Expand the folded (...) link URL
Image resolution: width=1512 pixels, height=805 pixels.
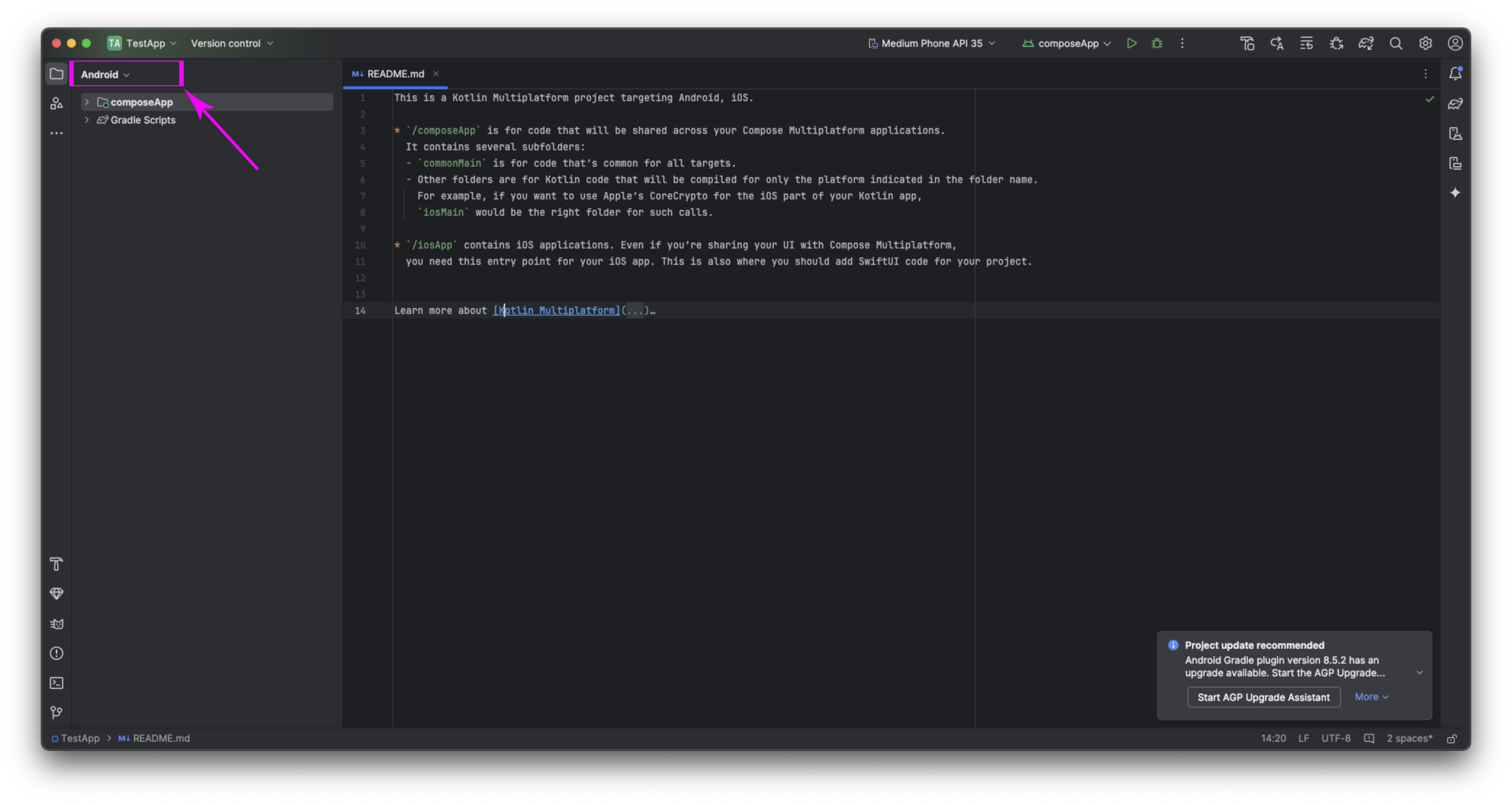point(634,310)
